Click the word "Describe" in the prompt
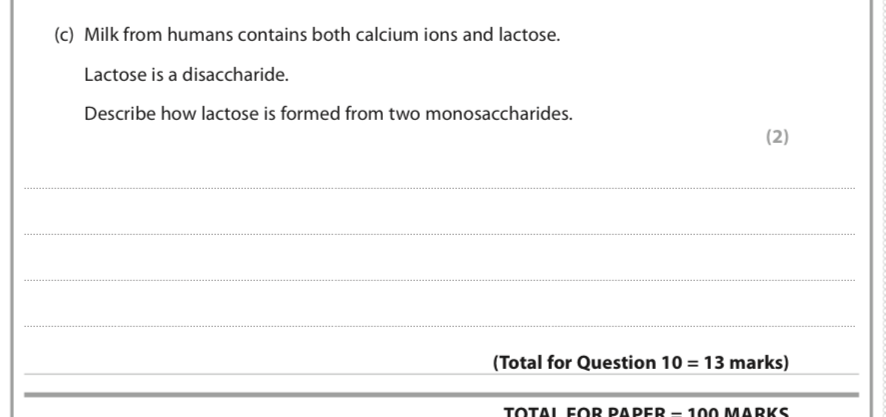The height and width of the screenshot is (417, 886). pyautogui.click(x=120, y=114)
